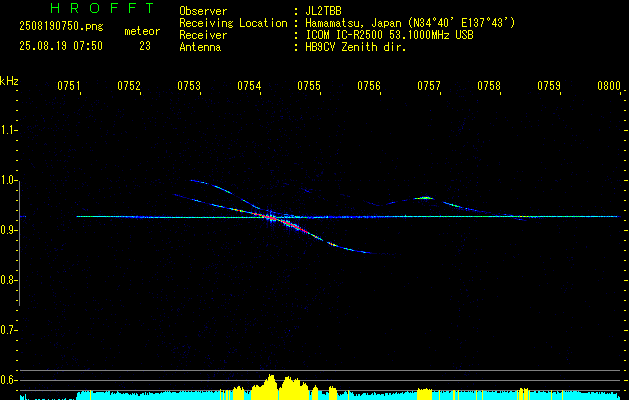The image size is (629, 400).
Task: Click the 0751 time marker
Action: click(69, 86)
